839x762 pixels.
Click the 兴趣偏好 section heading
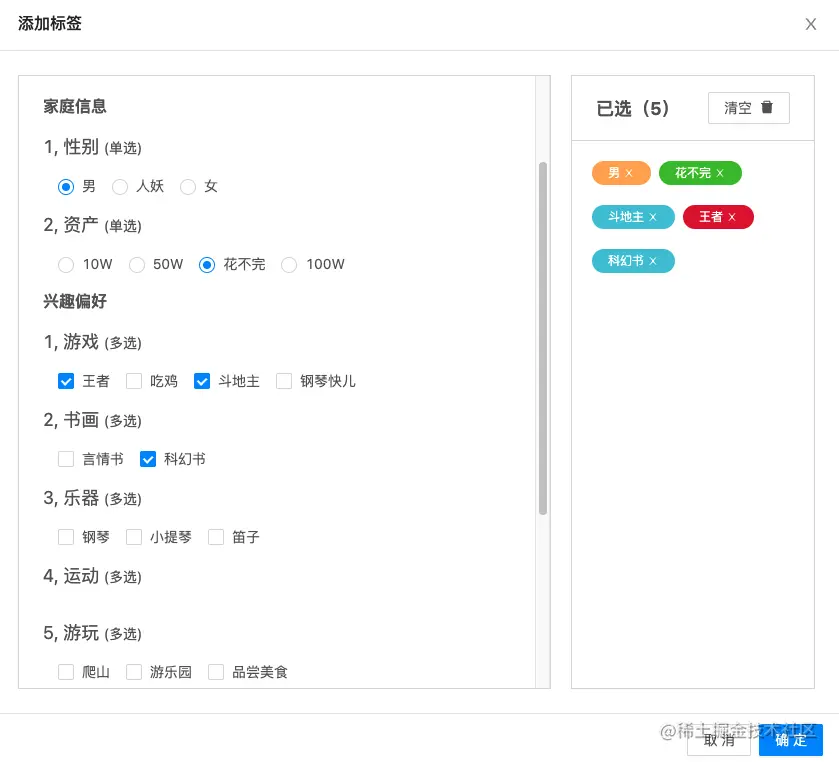pos(75,301)
